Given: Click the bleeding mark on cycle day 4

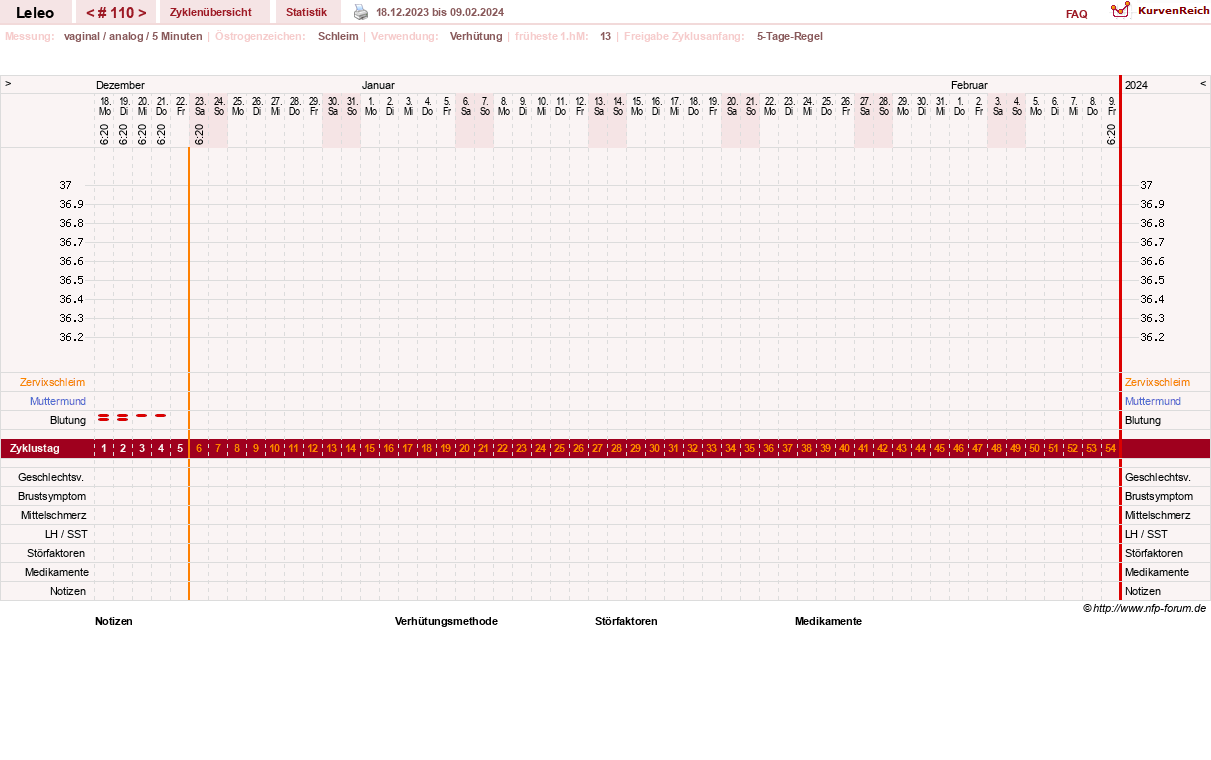Looking at the screenshot, I should pos(161,415).
